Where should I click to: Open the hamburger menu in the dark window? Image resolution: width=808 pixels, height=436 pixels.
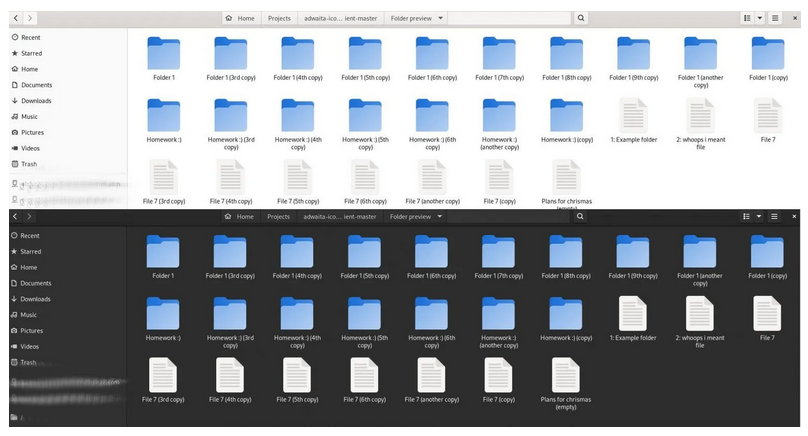(x=775, y=216)
